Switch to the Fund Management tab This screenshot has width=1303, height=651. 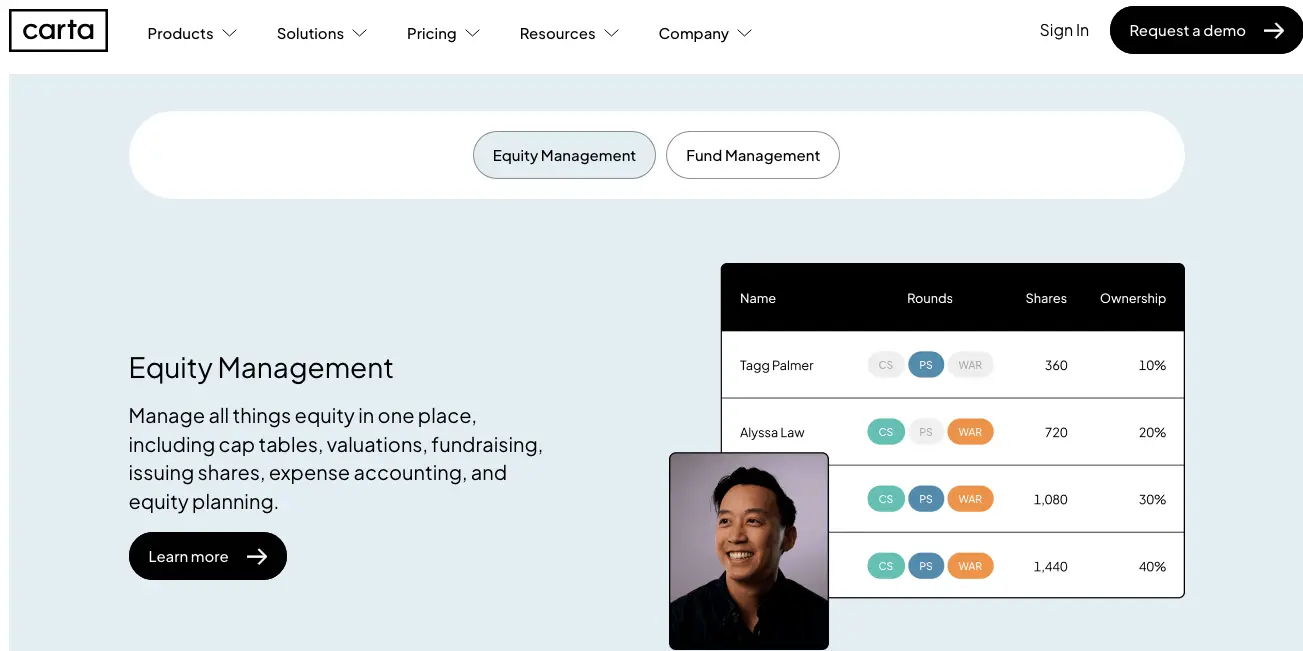pos(753,155)
